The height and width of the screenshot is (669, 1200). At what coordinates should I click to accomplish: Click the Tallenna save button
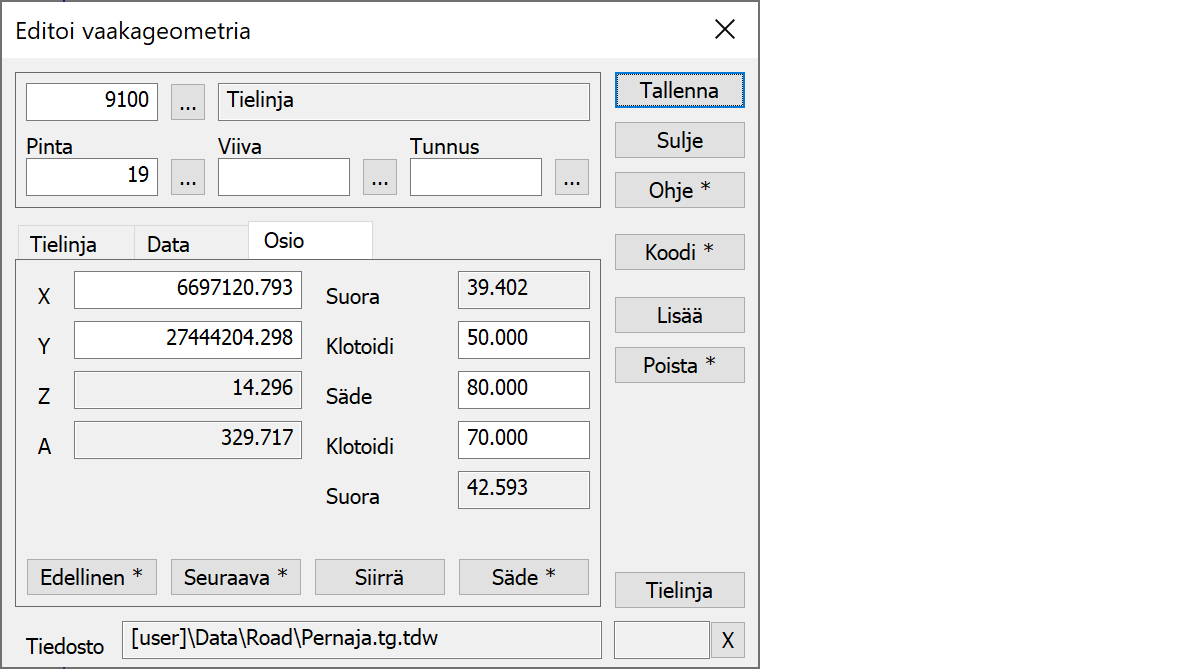click(x=679, y=90)
